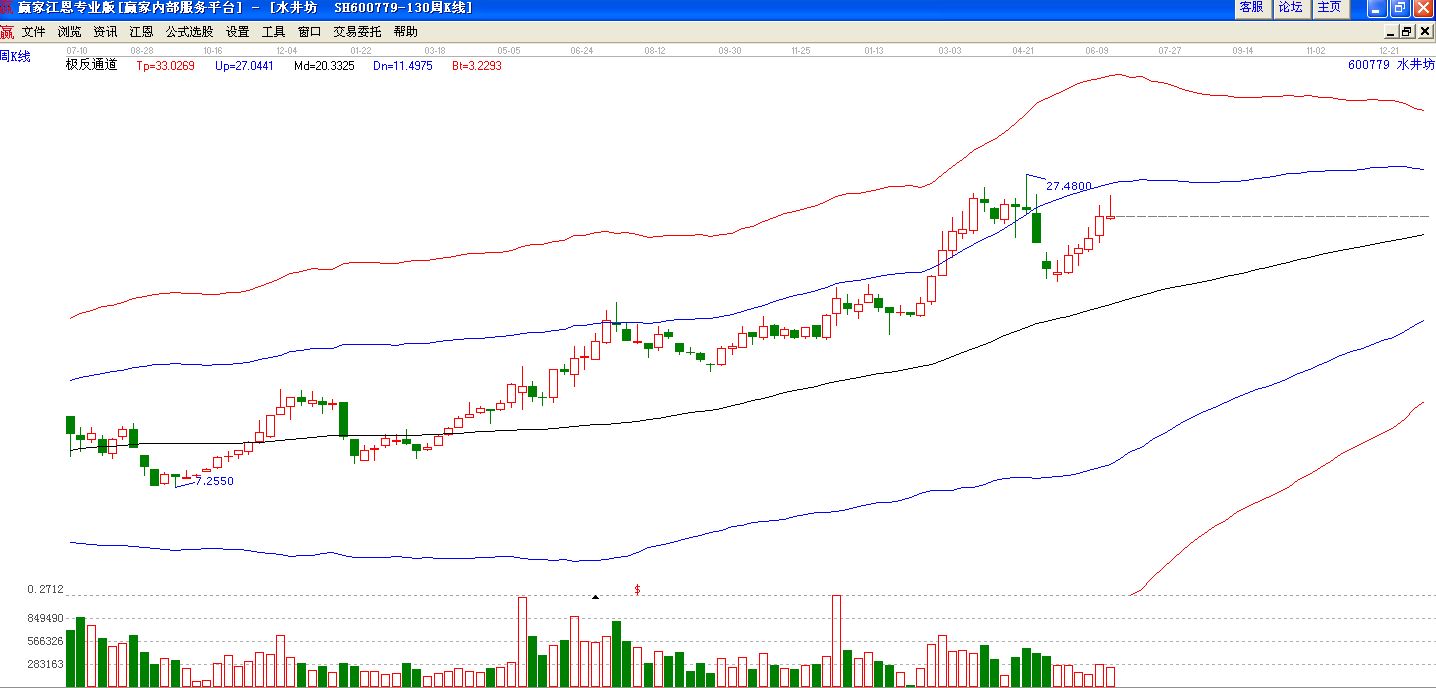Viewport: 1436px width, 688px height.
Task: Click the 06-09 date on time axis
Action: coord(1097,50)
